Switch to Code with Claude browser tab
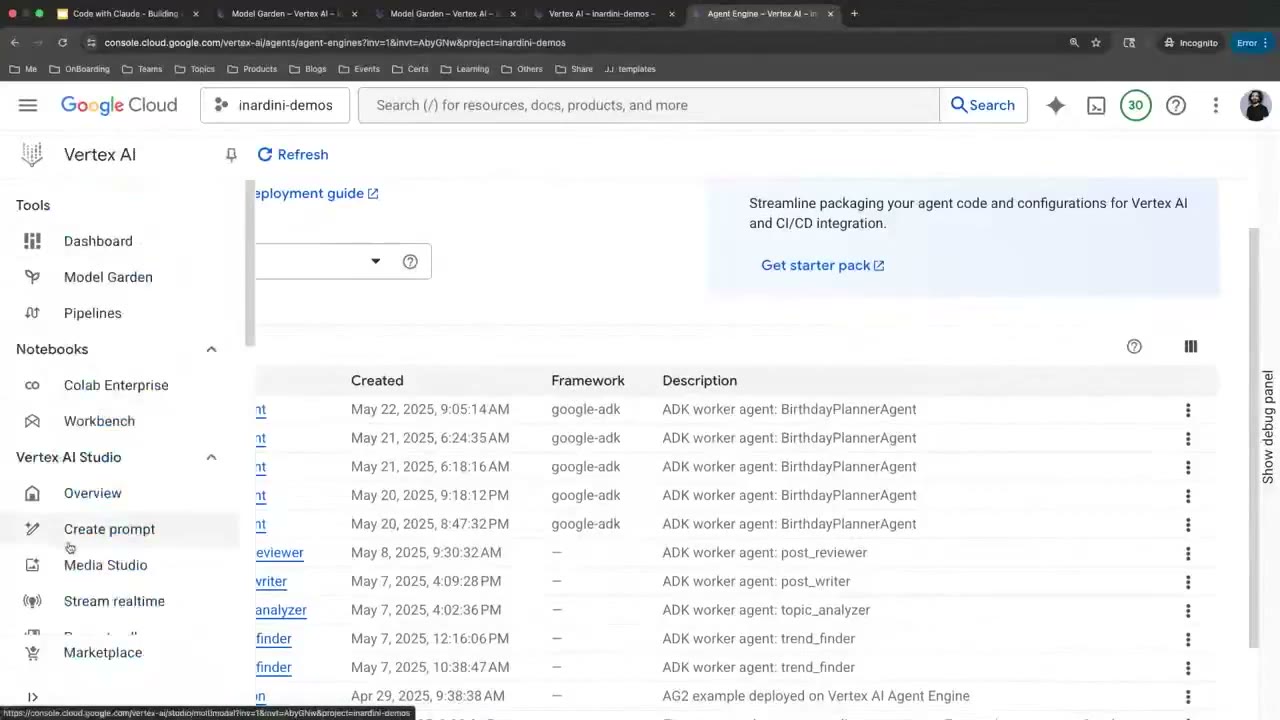Screen dimensions: 1280x720 [125, 14]
